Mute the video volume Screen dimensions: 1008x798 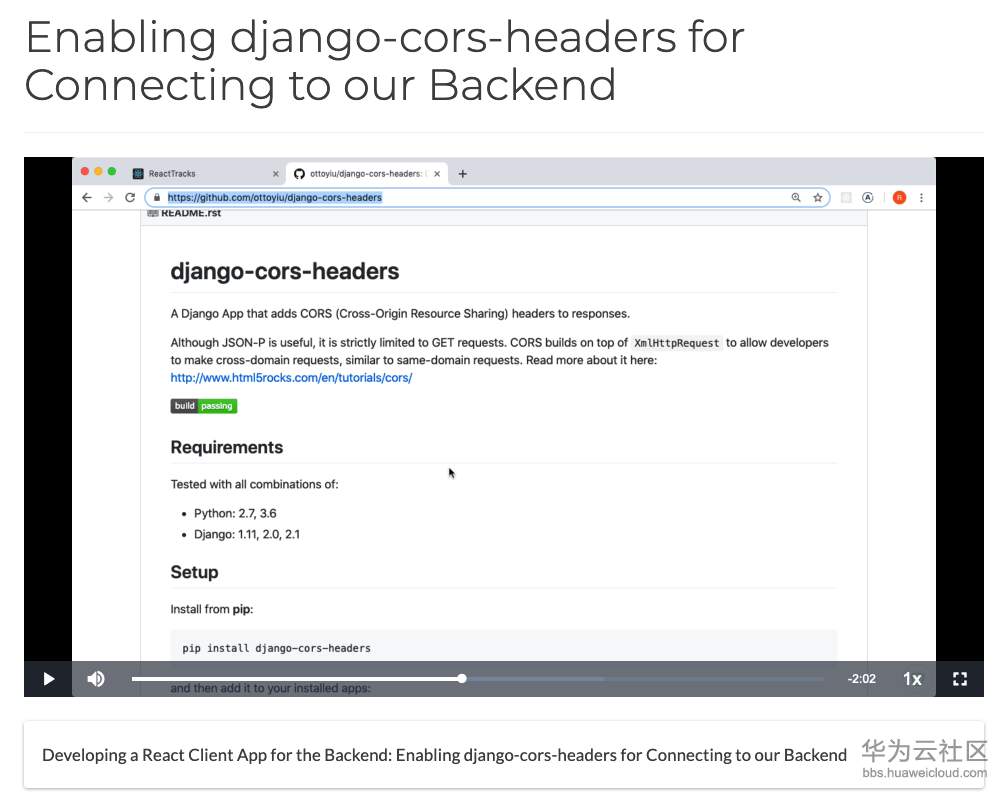[x=96, y=679]
